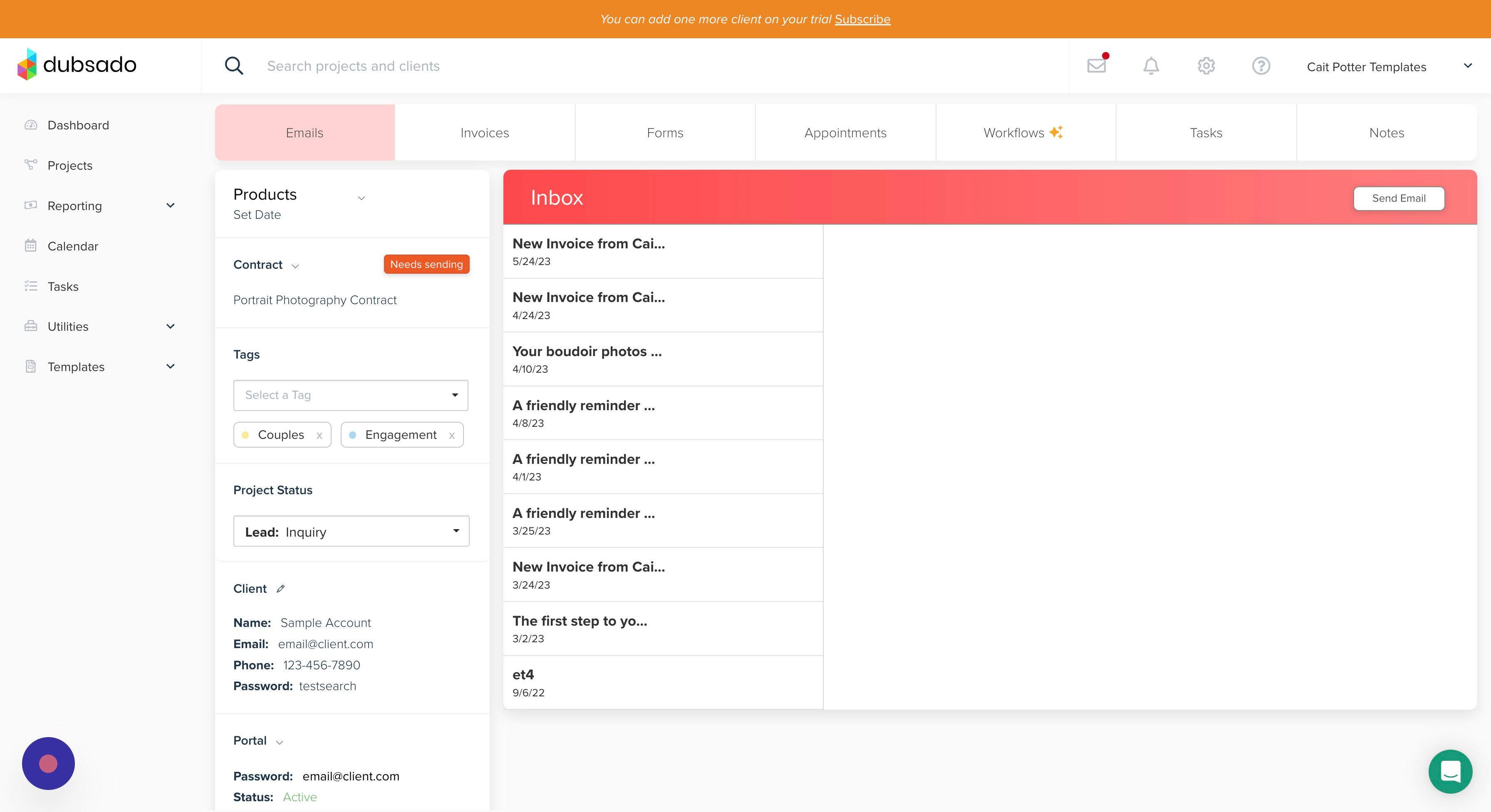Viewport: 1491px width, 812px height.
Task: Edit client with pencil icon
Action: coord(281,589)
